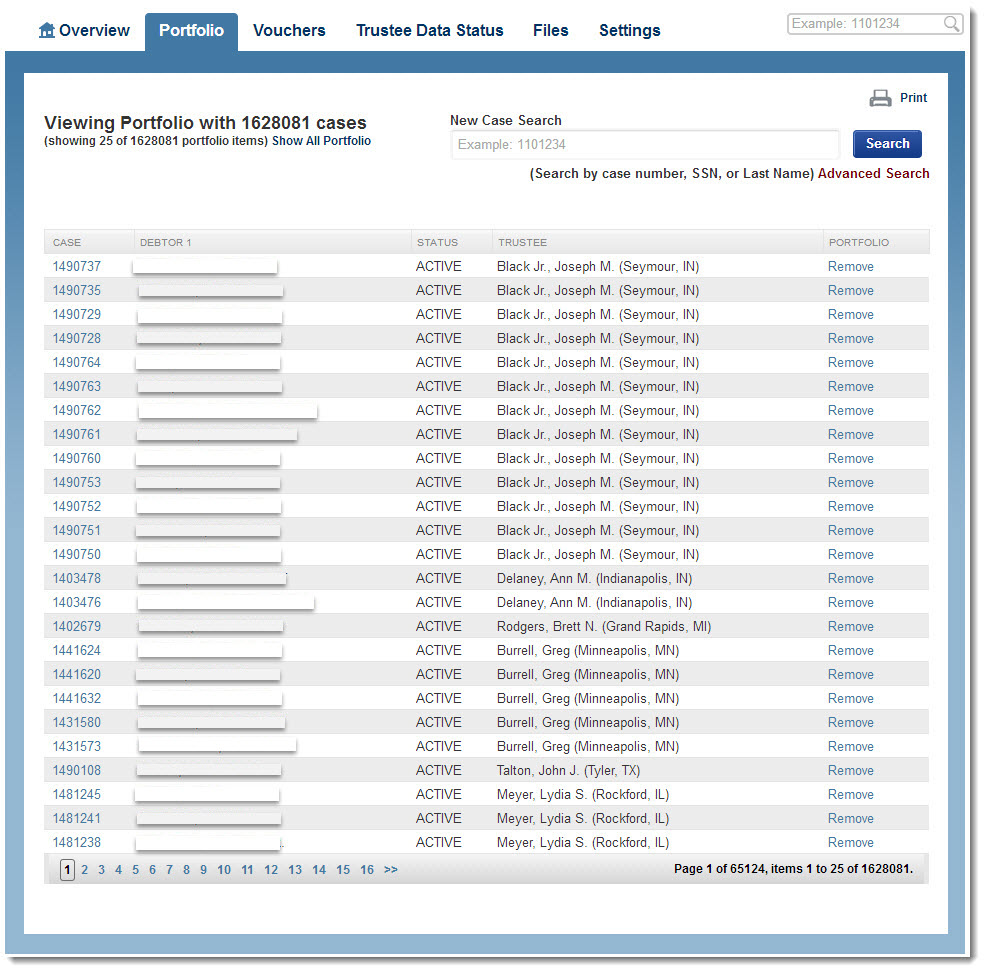Jump to page 16 of results

pyautogui.click(x=367, y=870)
